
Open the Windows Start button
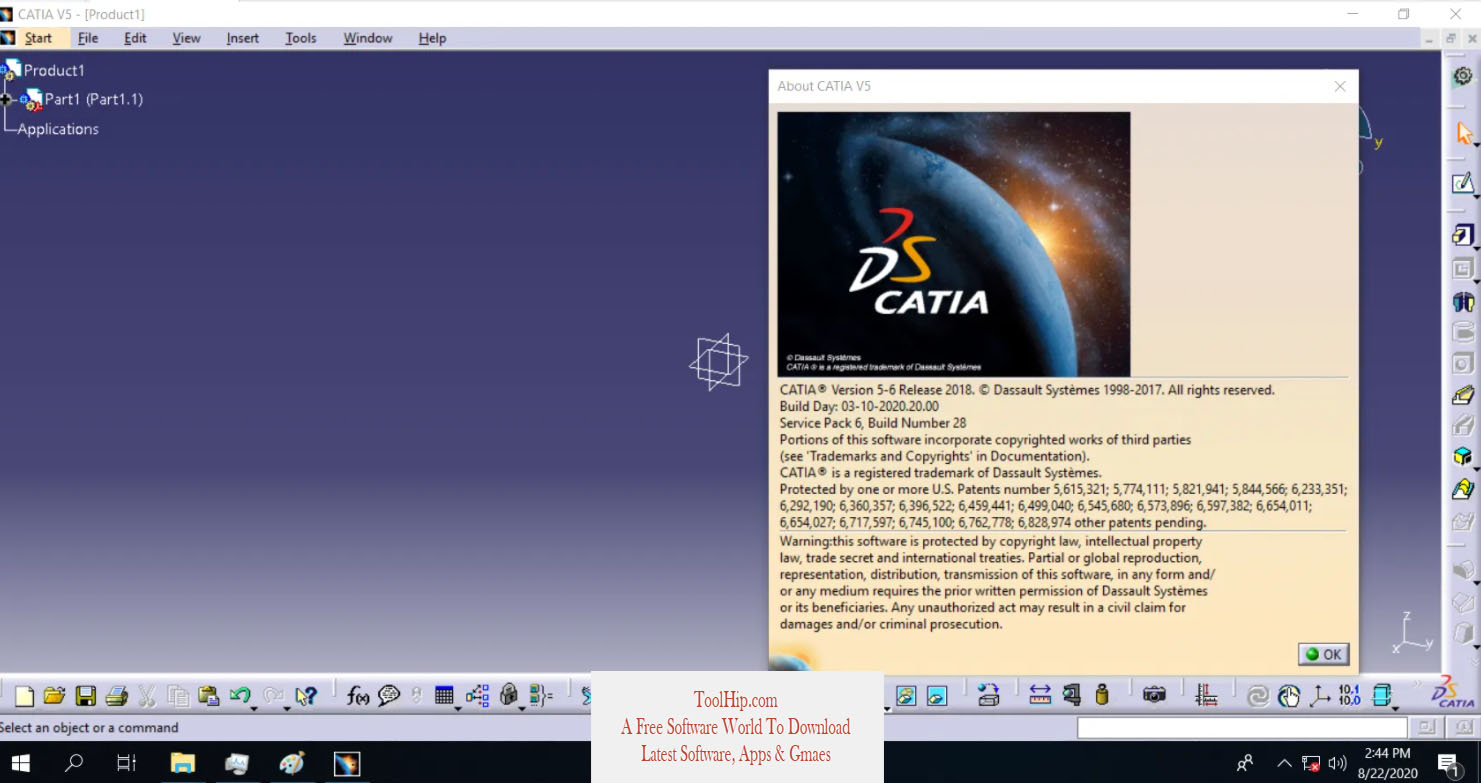tap(20, 763)
